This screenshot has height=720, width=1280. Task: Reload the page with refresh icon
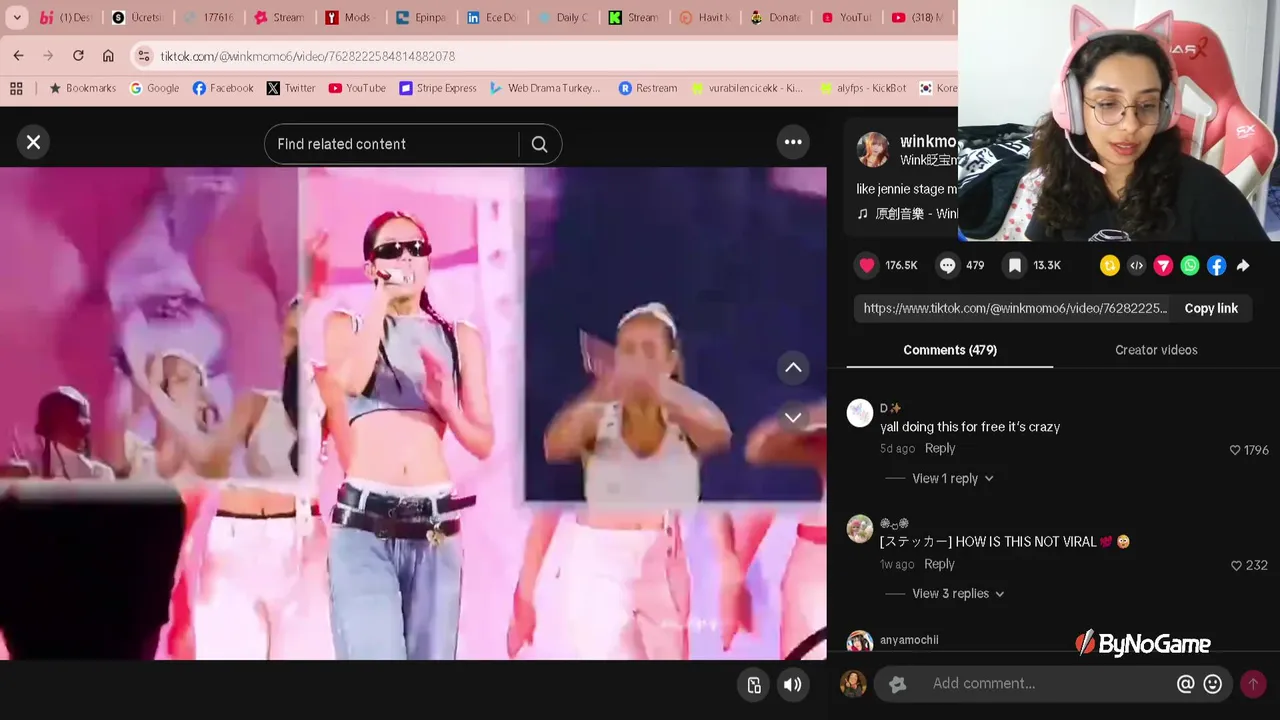point(78,56)
